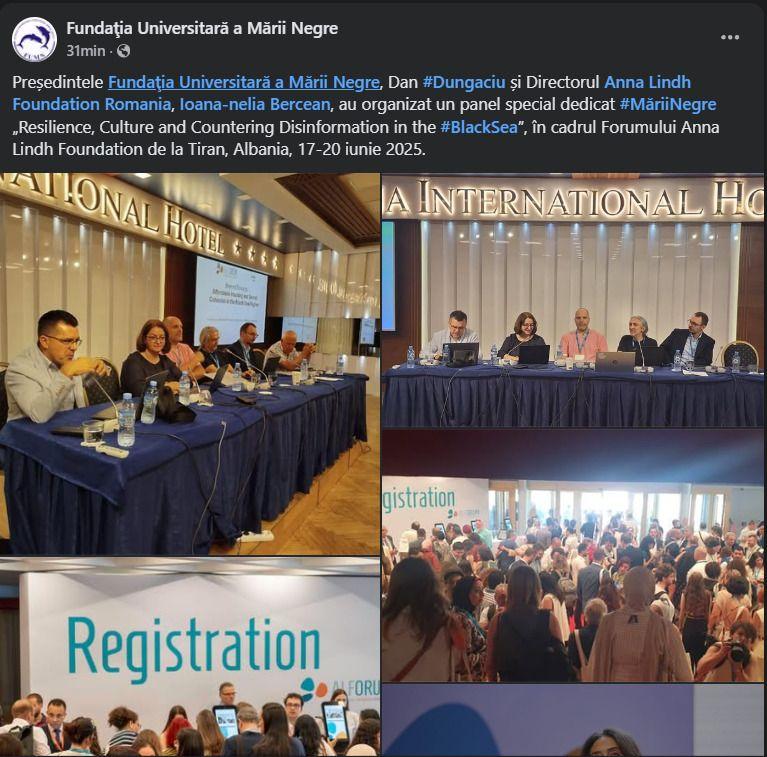Image resolution: width=767 pixels, height=757 pixels.
Task: Open angled panel table photo
Action: click(190, 364)
